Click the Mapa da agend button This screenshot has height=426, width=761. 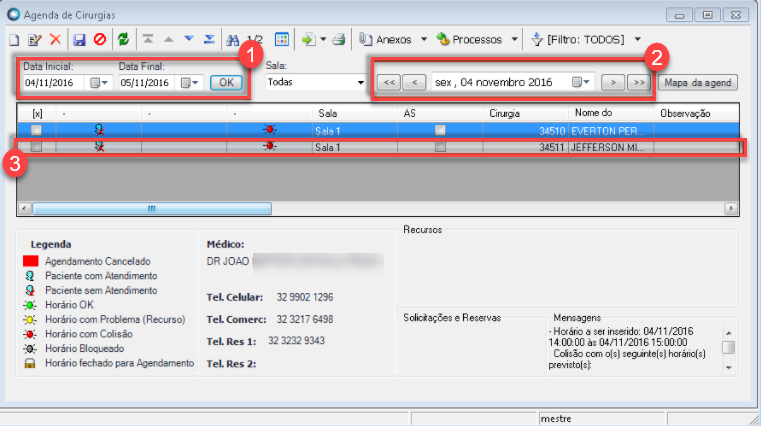(x=698, y=82)
